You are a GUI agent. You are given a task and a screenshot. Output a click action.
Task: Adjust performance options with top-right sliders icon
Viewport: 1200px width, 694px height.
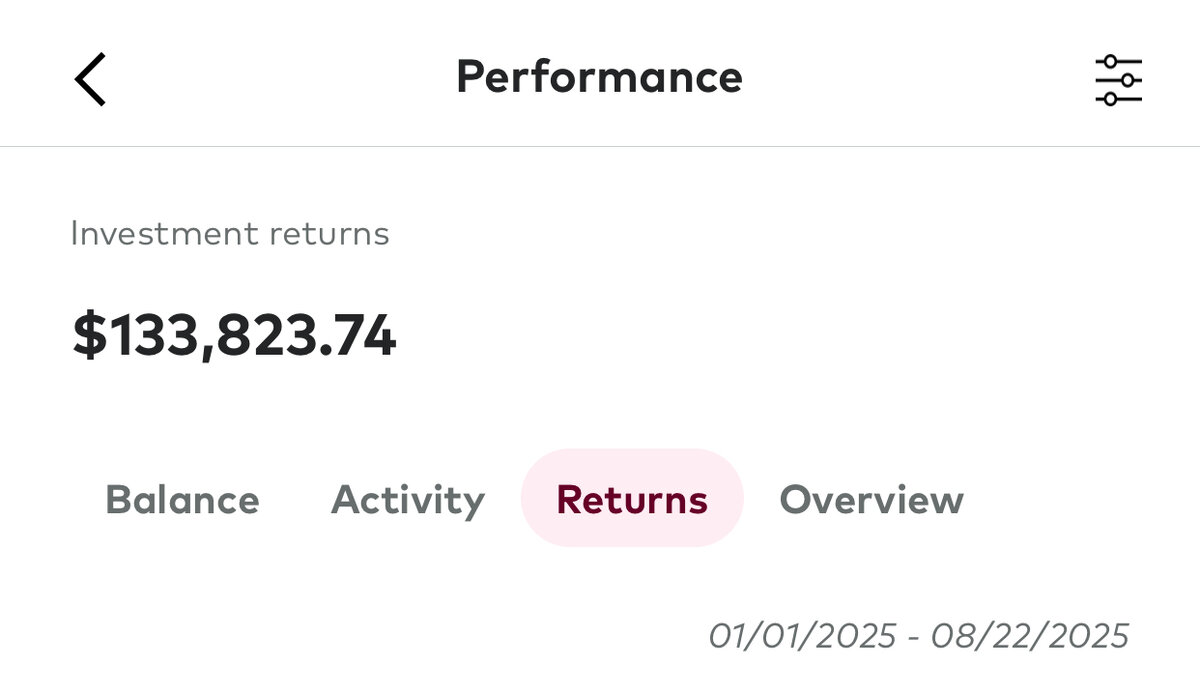click(x=1118, y=80)
